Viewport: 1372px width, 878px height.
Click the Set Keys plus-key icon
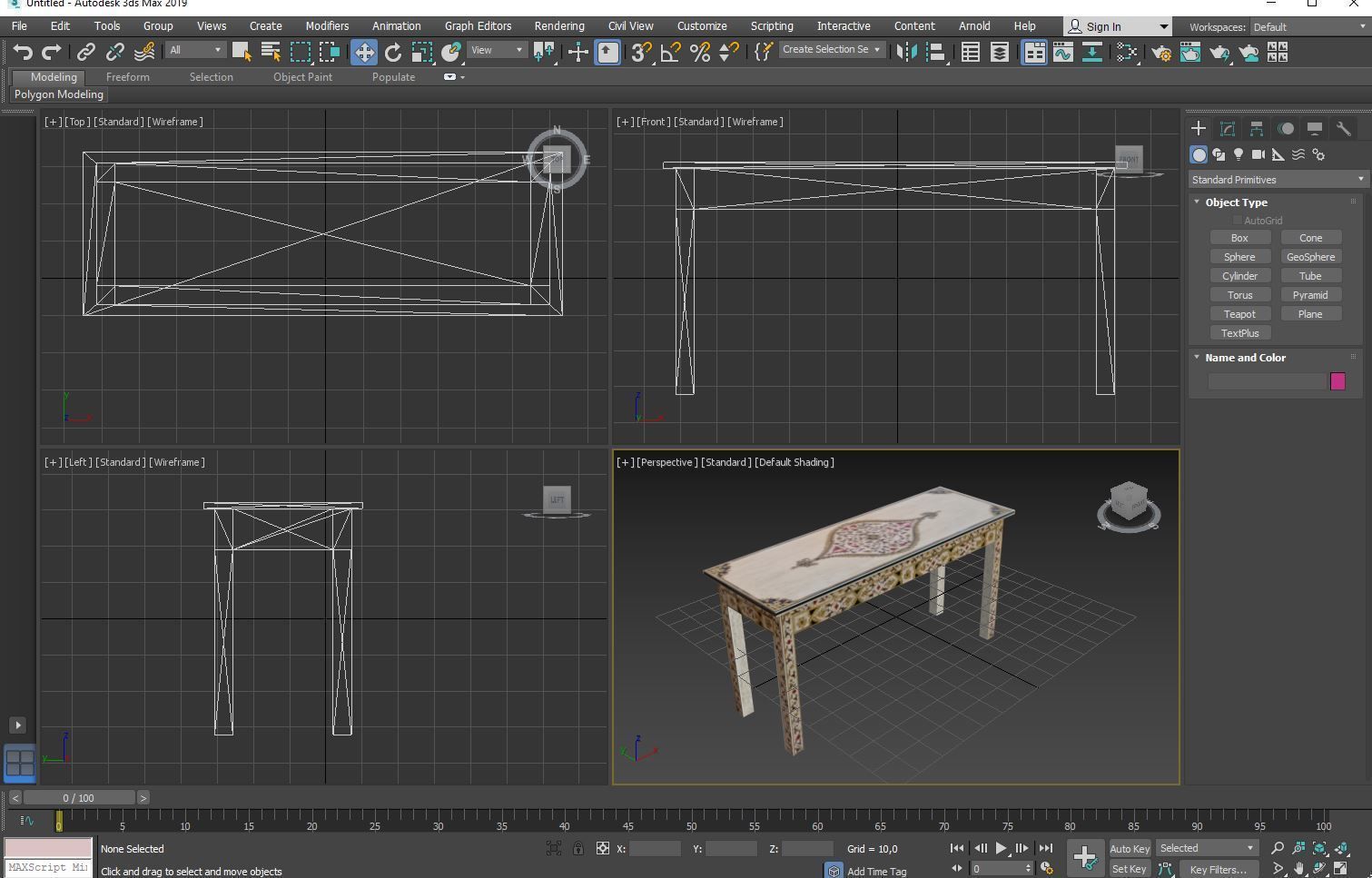pyautogui.click(x=1084, y=856)
